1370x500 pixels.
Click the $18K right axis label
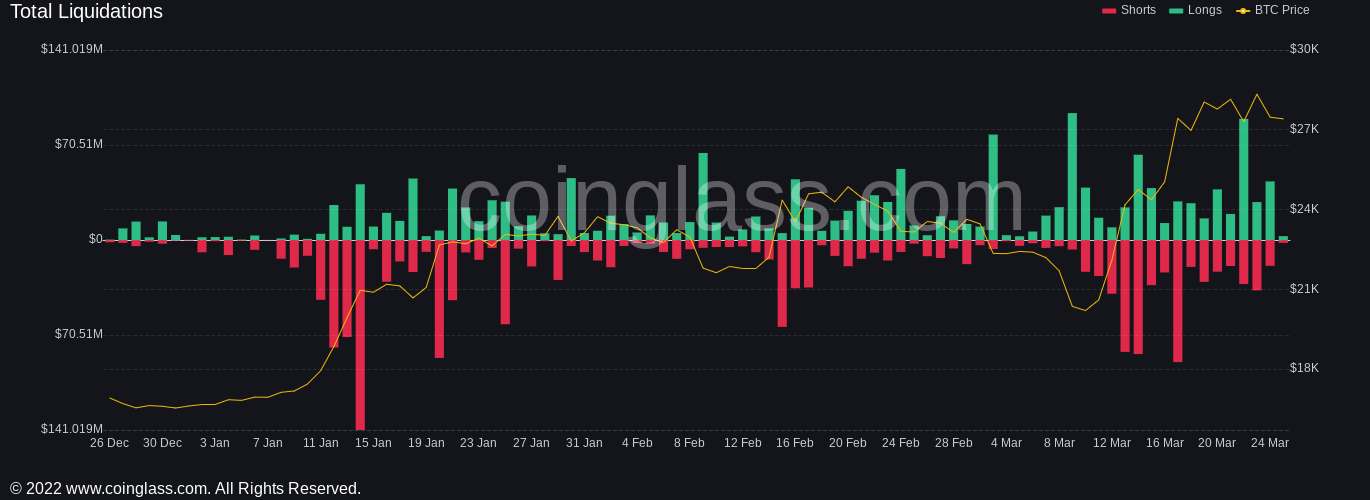1304,368
